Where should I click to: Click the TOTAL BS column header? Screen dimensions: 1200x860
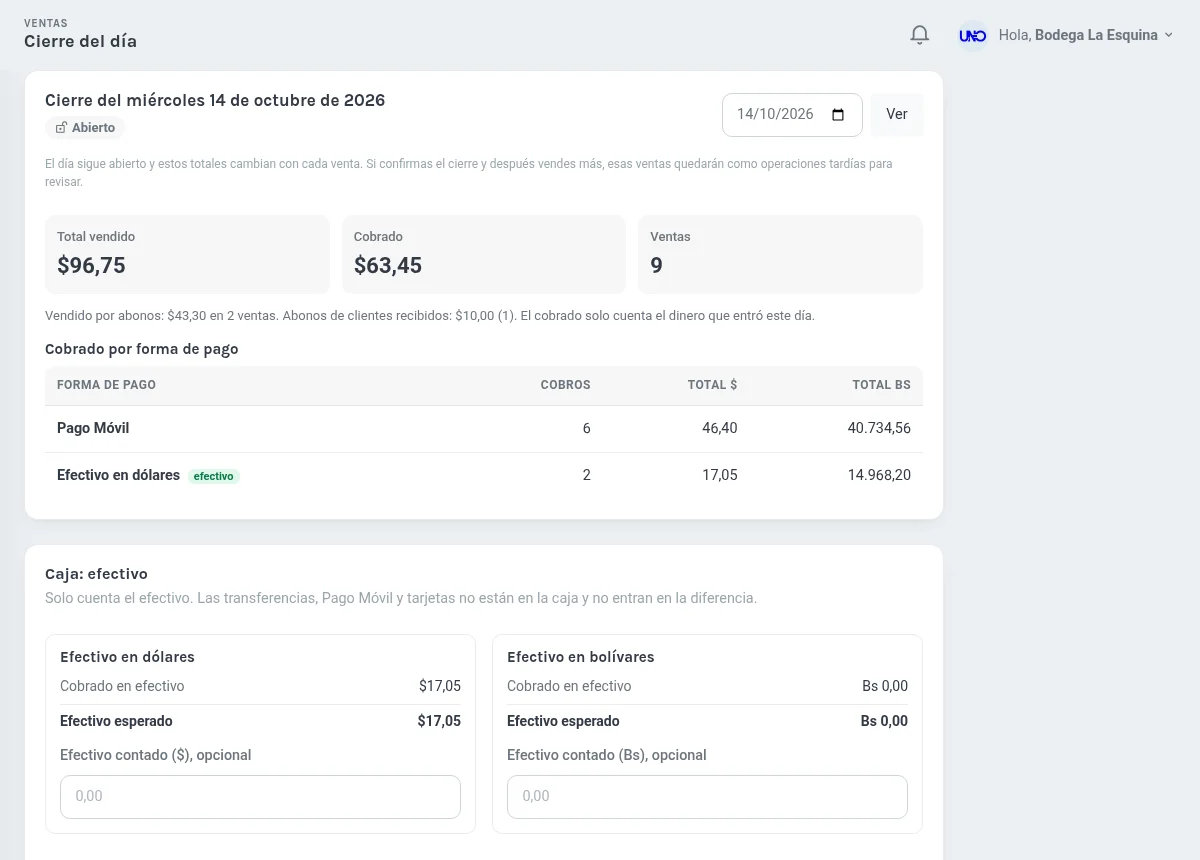pos(881,385)
